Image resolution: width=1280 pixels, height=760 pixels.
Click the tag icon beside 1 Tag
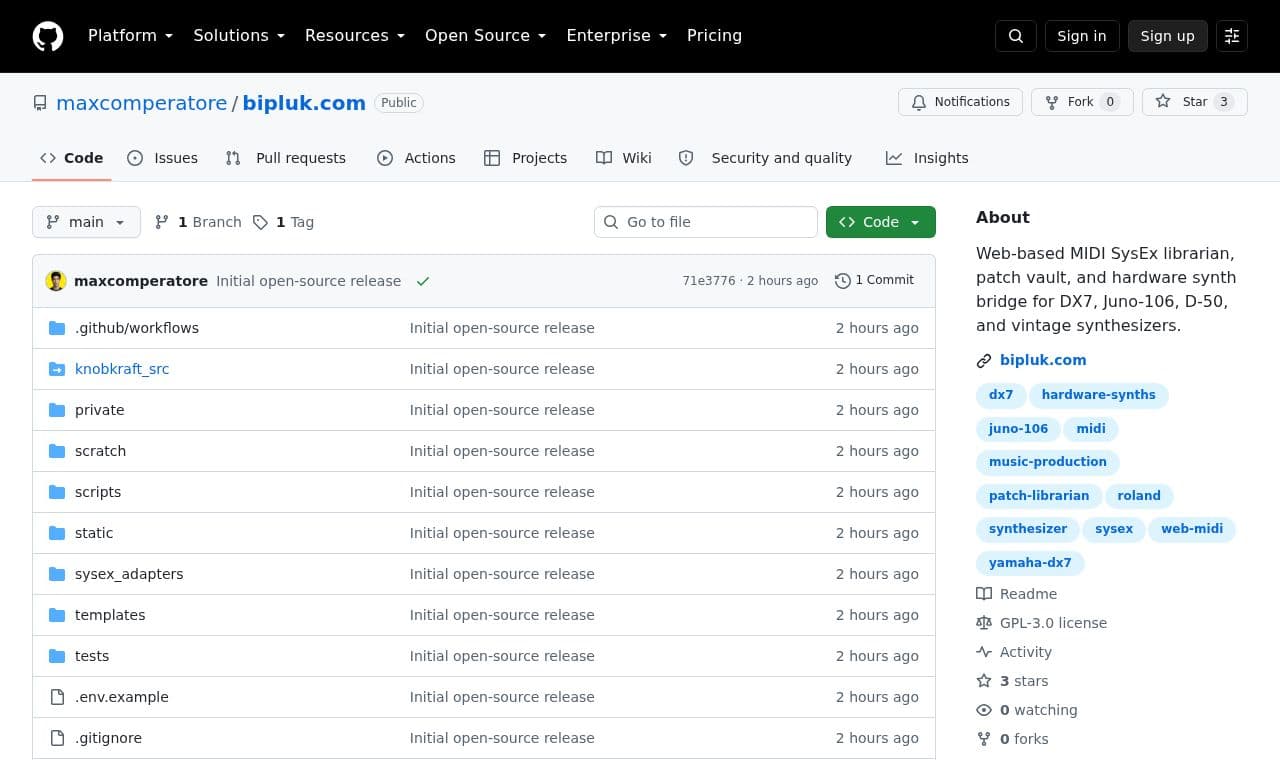pyautogui.click(x=260, y=222)
